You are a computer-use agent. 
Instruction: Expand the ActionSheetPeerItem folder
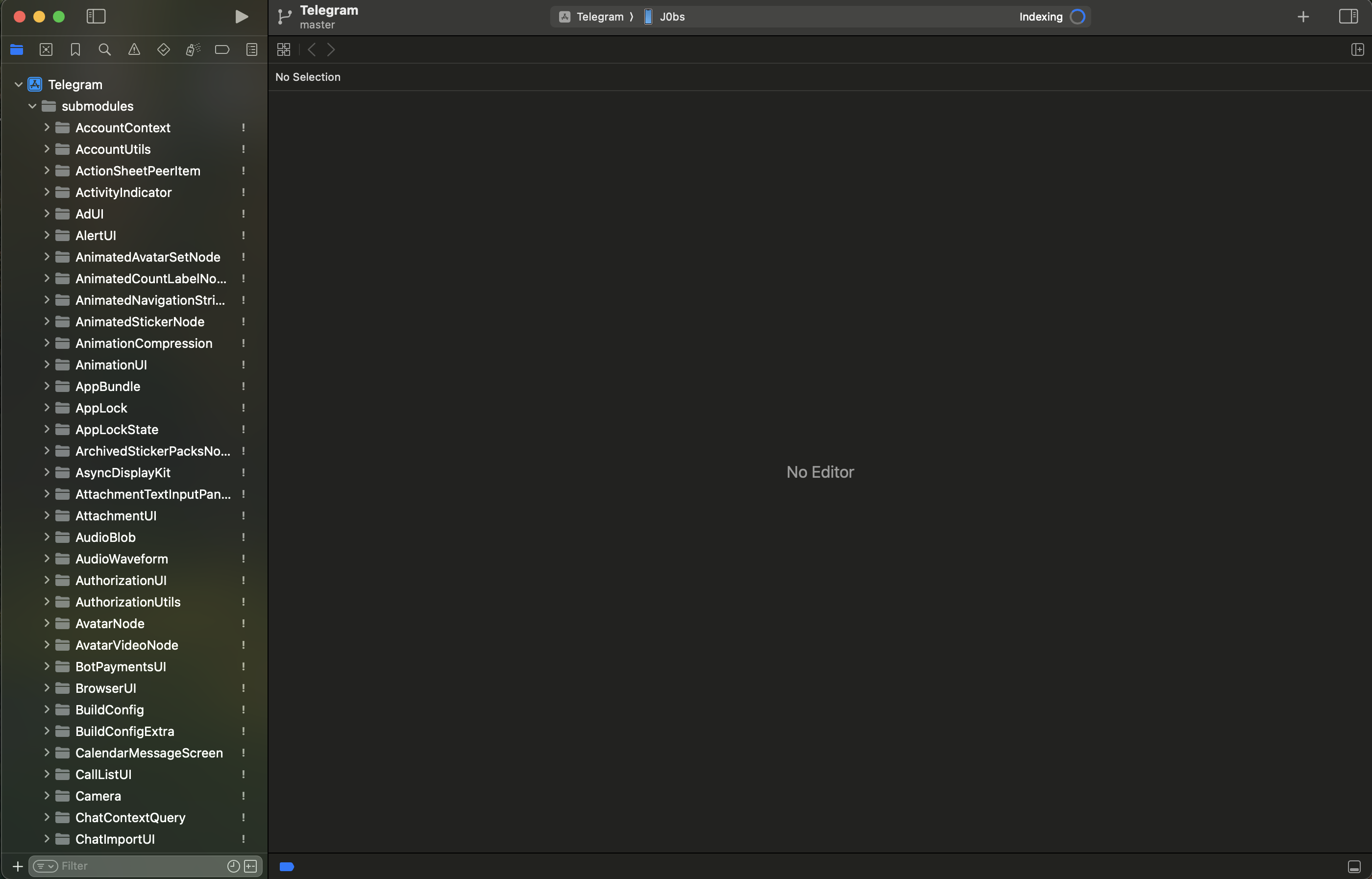(x=47, y=171)
